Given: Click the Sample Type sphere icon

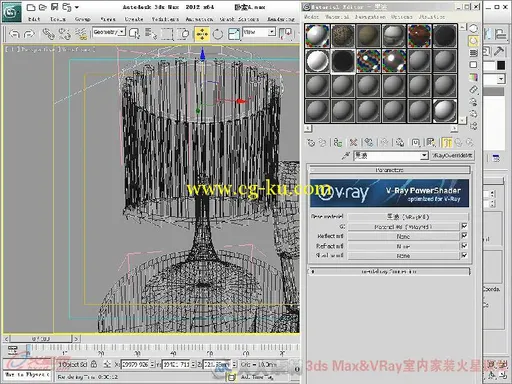Looking at the screenshot, I should pos(473,29).
